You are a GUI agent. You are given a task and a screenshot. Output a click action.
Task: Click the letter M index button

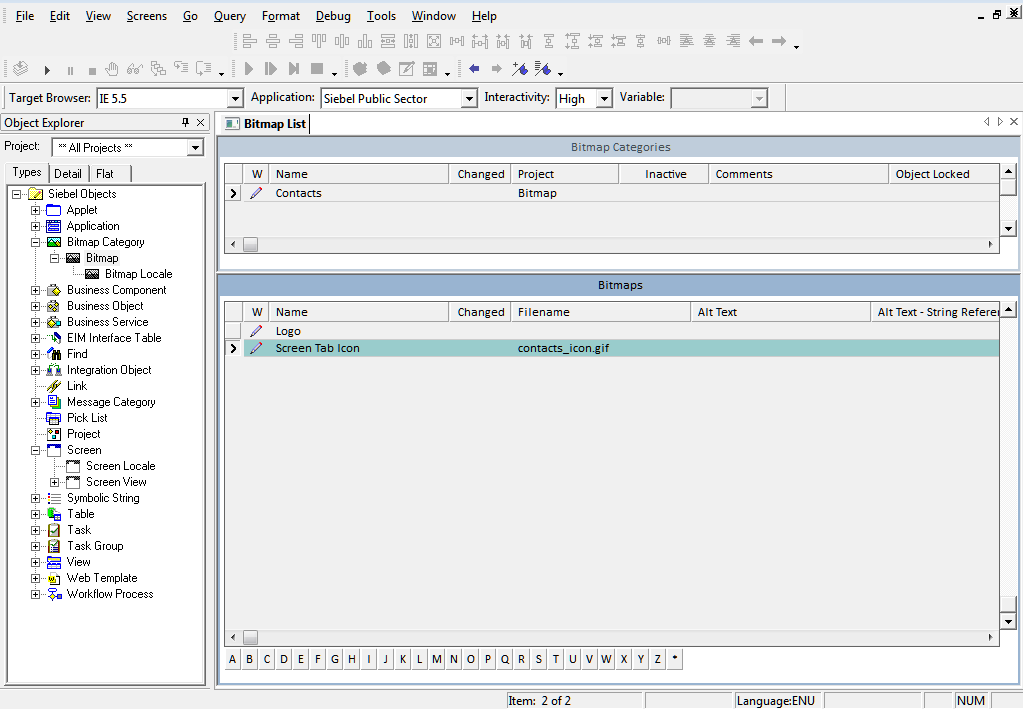[x=436, y=659]
